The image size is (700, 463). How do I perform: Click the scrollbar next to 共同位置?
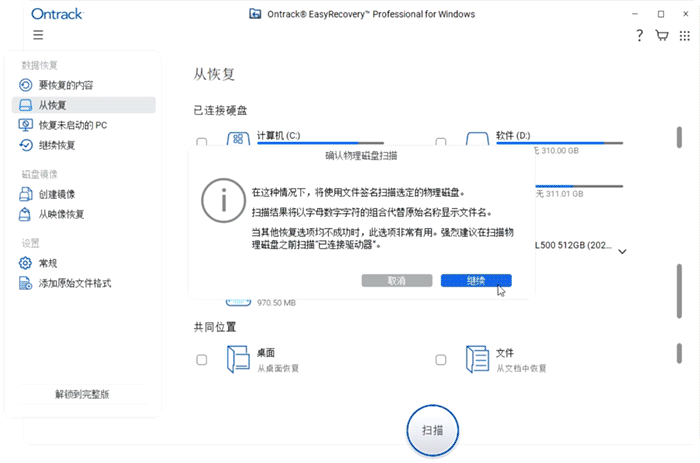point(679,354)
